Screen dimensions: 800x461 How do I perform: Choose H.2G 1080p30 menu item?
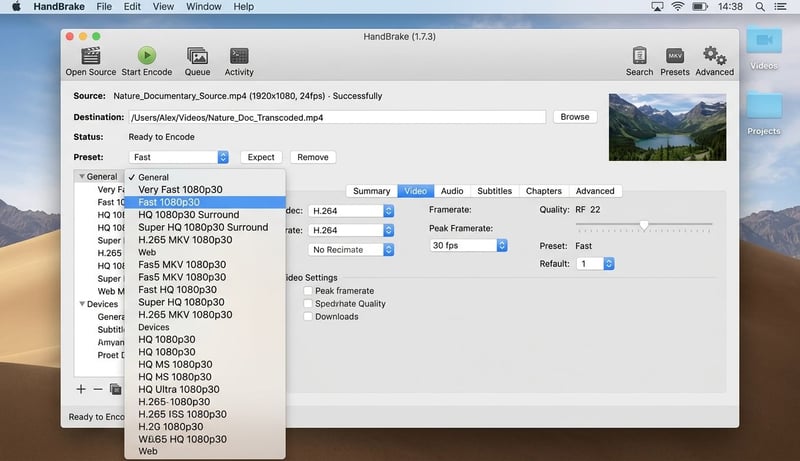point(205,427)
